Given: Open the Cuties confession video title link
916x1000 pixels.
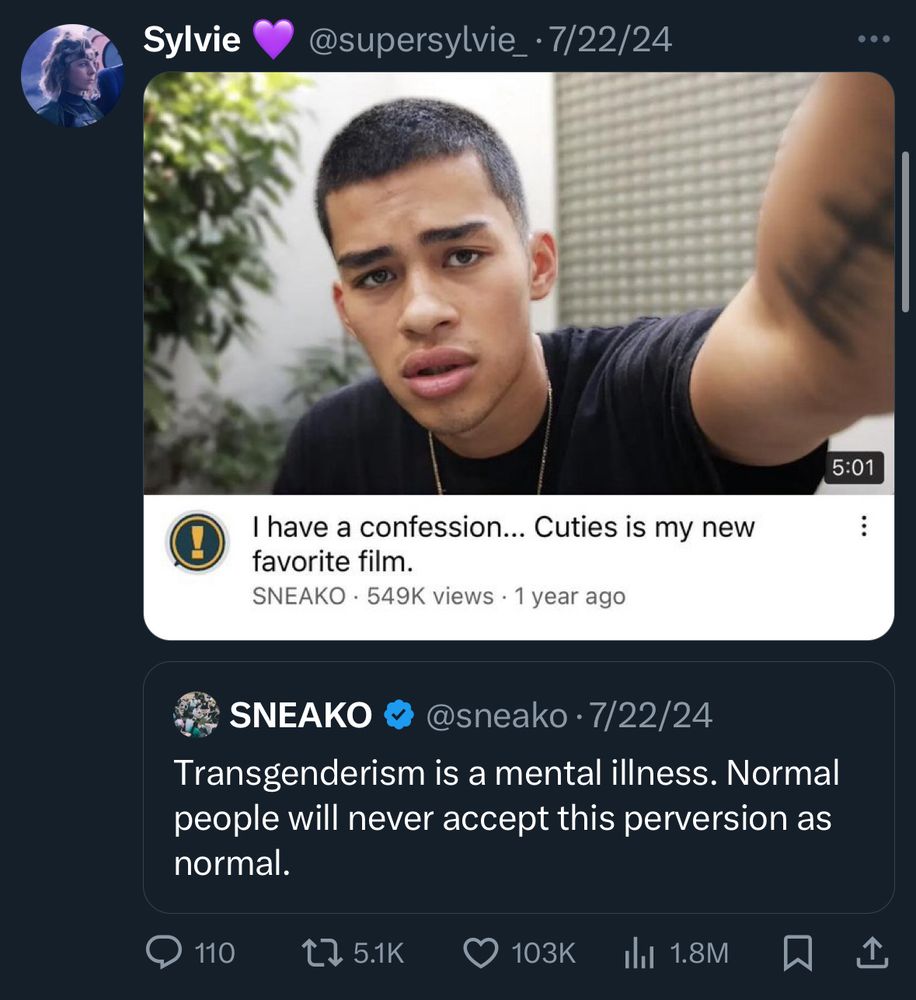Looking at the screenshot, I should coord(502,541).
